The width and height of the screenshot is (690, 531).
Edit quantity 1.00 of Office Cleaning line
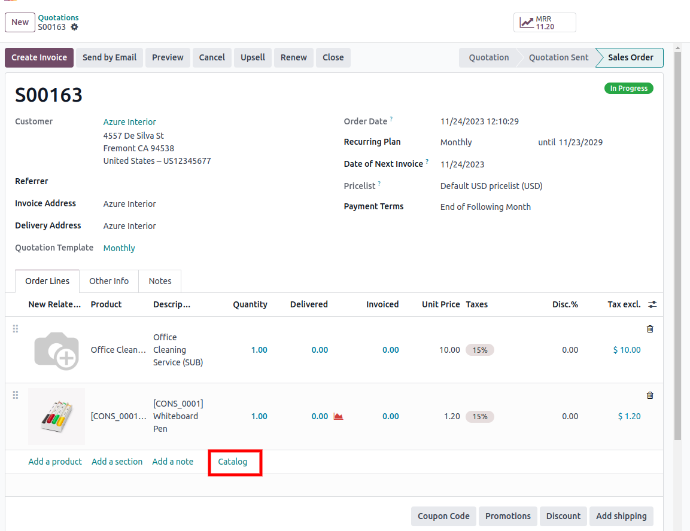click(x=259, y=350)
